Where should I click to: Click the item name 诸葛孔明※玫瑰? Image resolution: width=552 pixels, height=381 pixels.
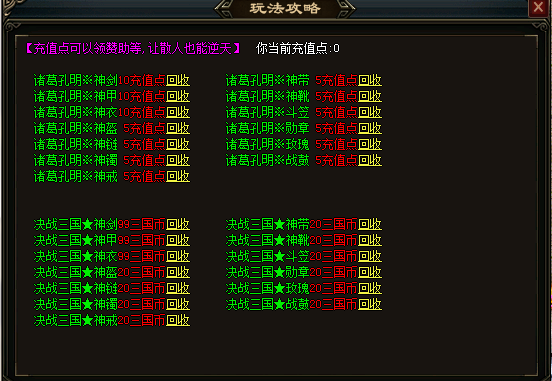point(268,144)
